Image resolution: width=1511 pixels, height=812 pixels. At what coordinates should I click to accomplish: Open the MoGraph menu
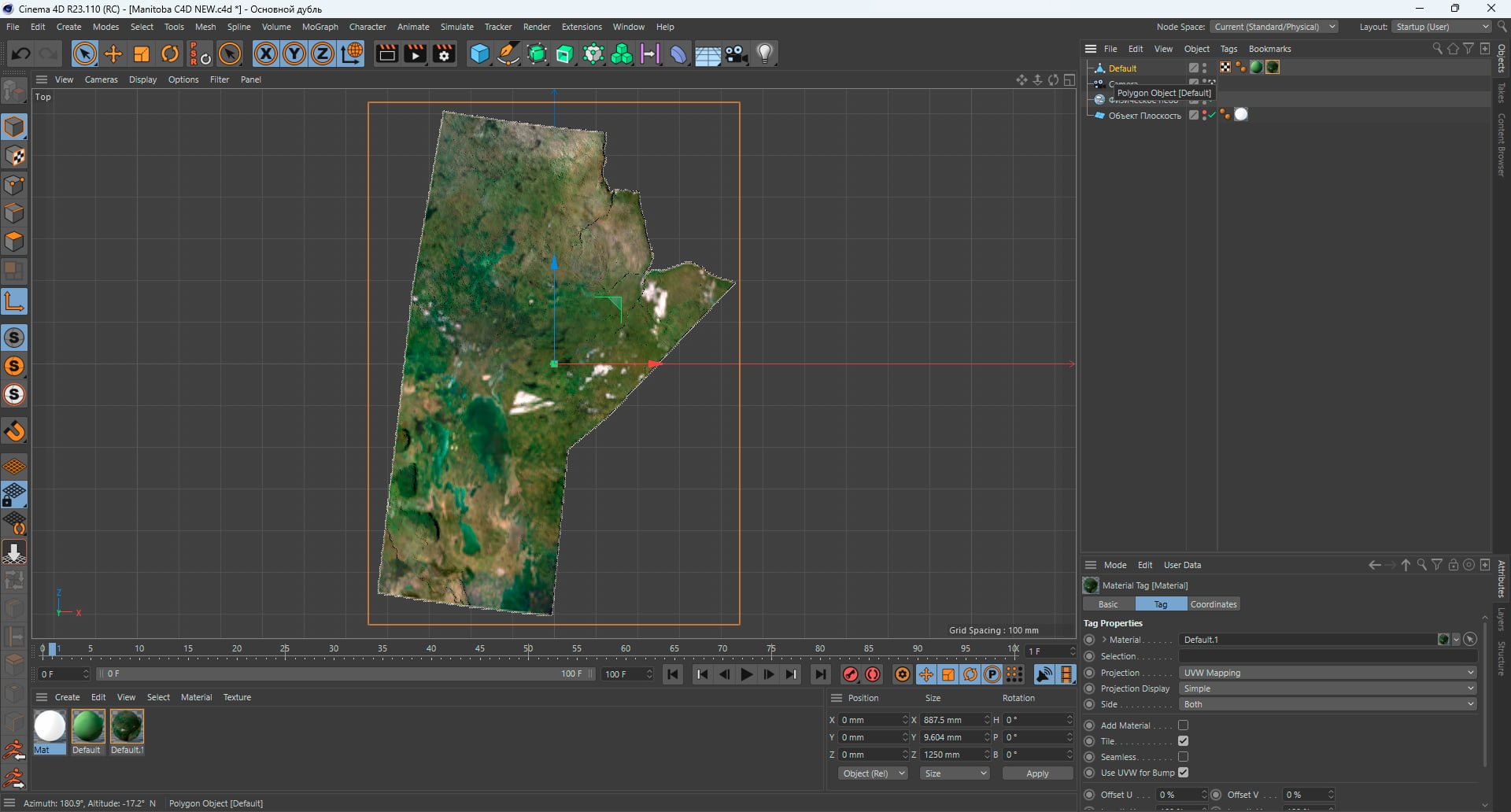pyautogui.click(x=320, y=27)
